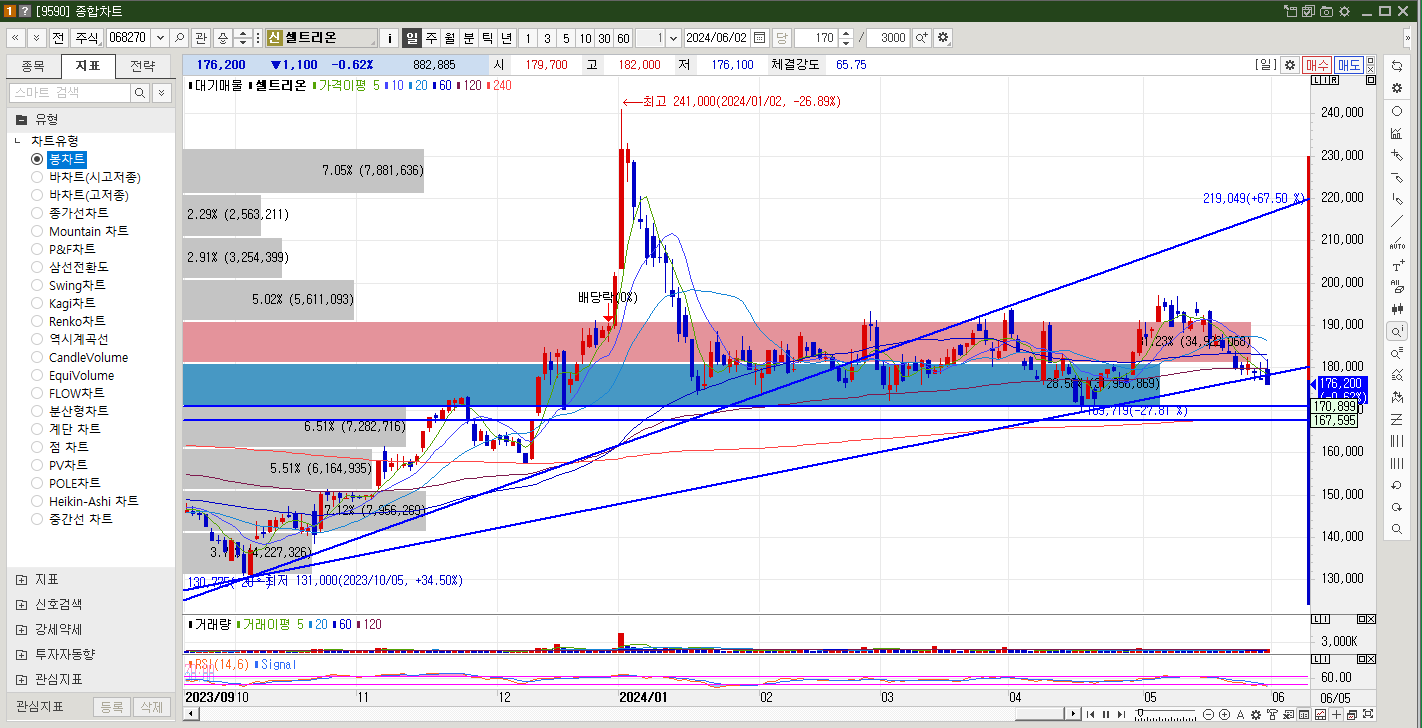Screen dimensions: 1422x728
Task: Expand the 신호검색 tree section
Action: pos(21,604)
